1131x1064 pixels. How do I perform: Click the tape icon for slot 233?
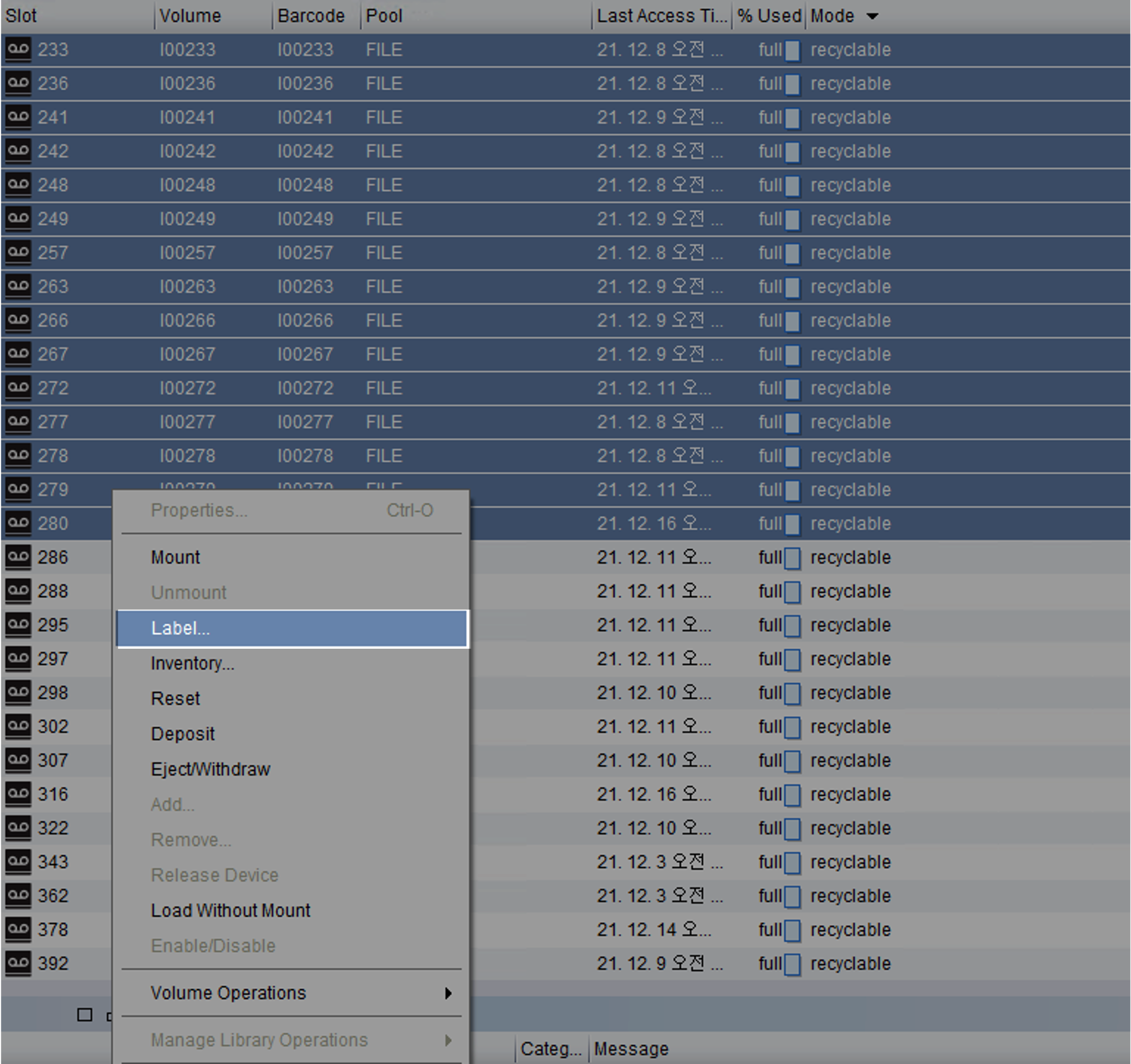pyautogui.click(x=18, y=50)
